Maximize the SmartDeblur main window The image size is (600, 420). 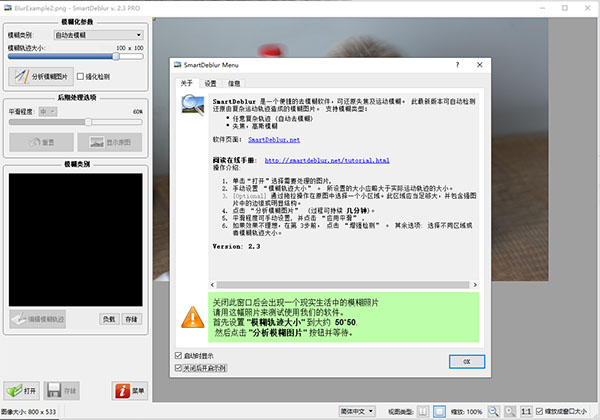tap(565, 8)
